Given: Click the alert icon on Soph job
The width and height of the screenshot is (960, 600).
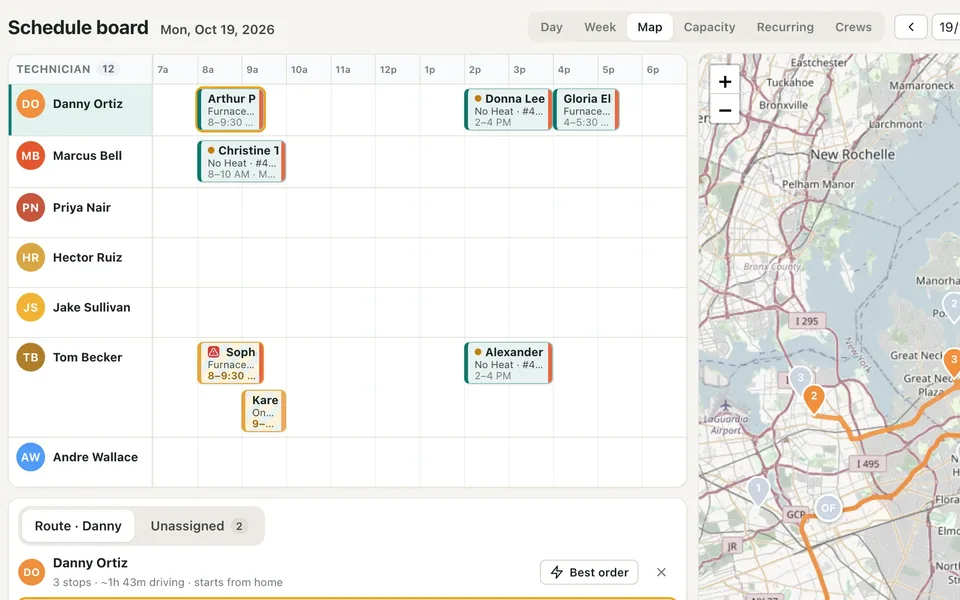Looking at the screenshot, I should point(214,352).
